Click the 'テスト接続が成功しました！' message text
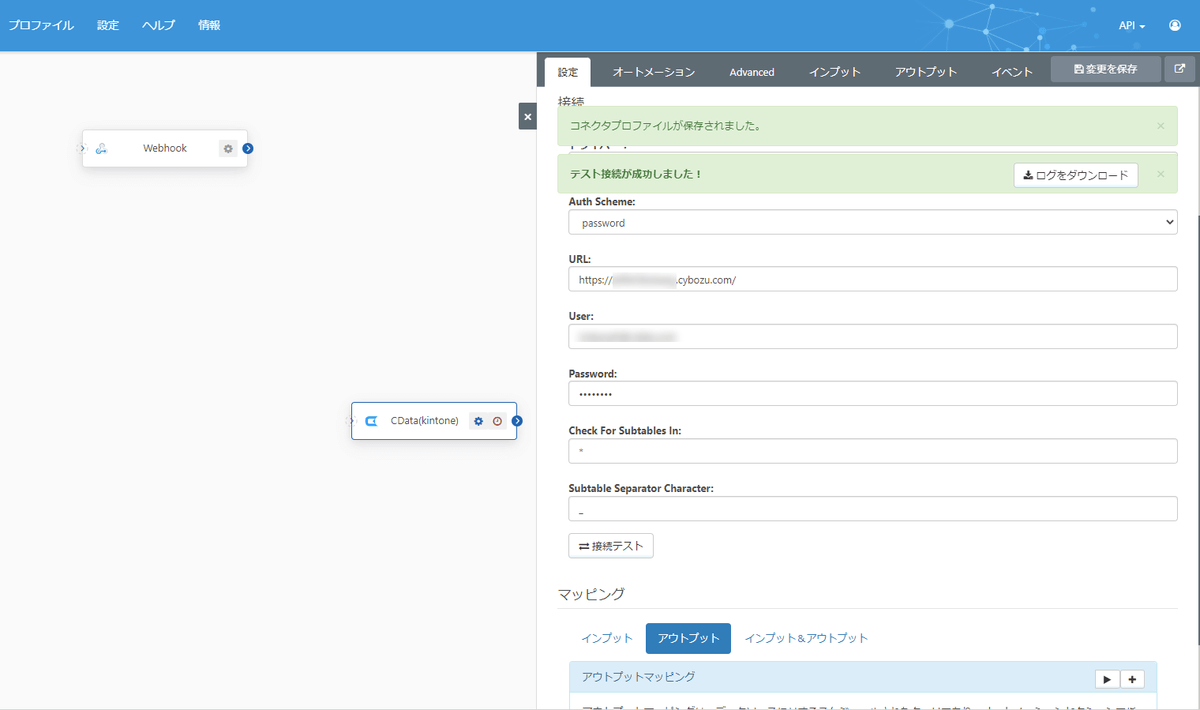The width and height of the screenshot is (1200, 710). [x=636, y=174]
